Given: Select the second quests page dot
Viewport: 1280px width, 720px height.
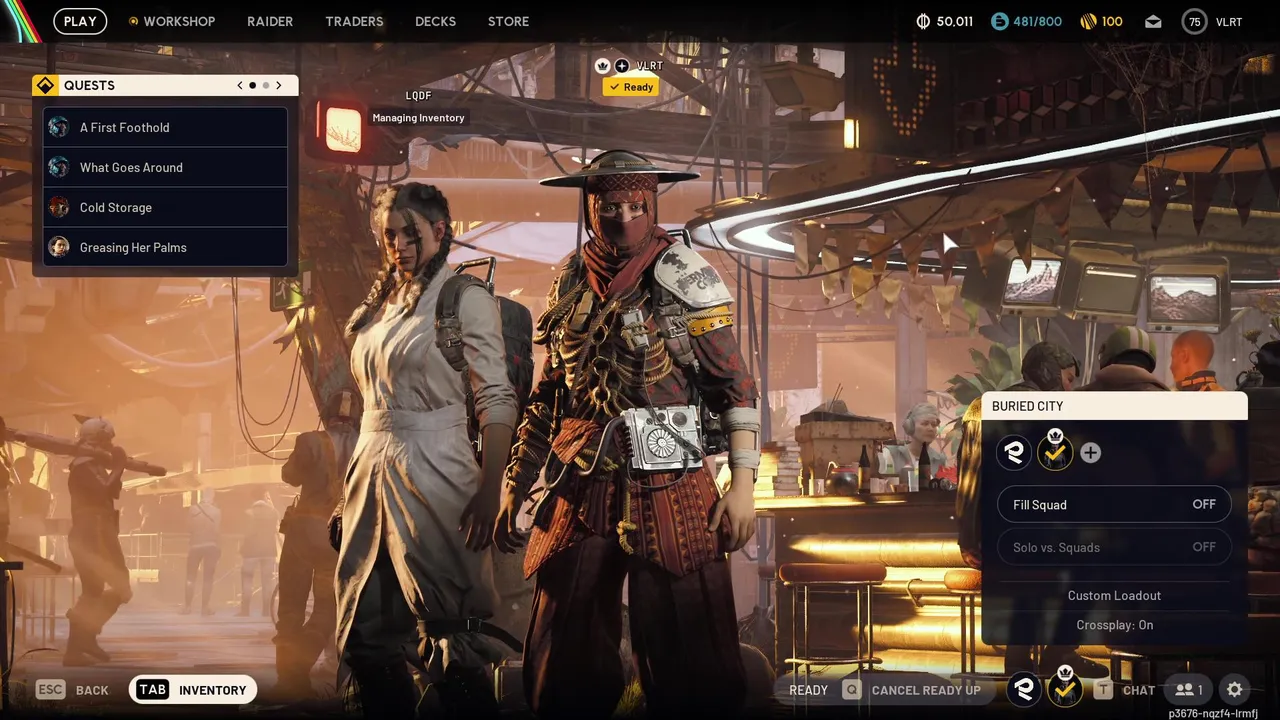Looking at the screenshot, I should (x=266, y=86).
